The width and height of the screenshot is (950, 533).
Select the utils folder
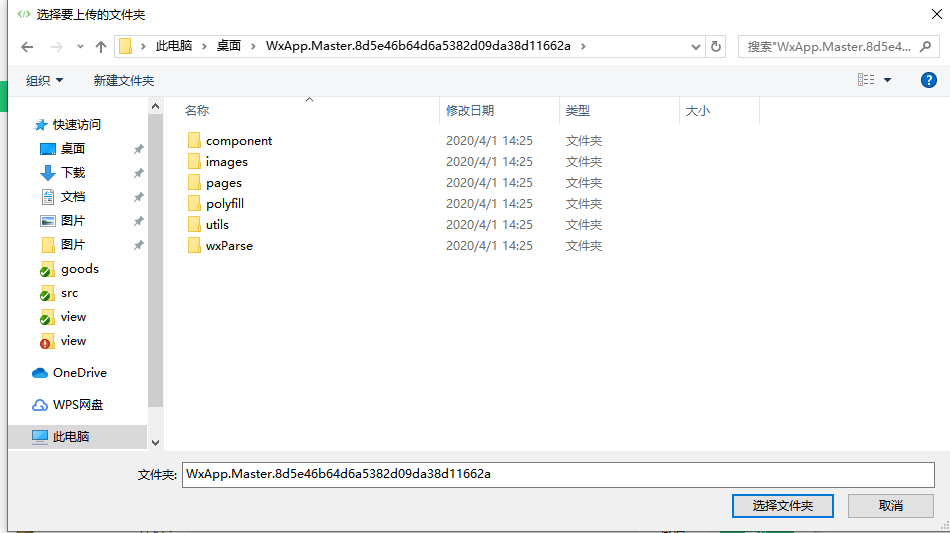(217, 225)
